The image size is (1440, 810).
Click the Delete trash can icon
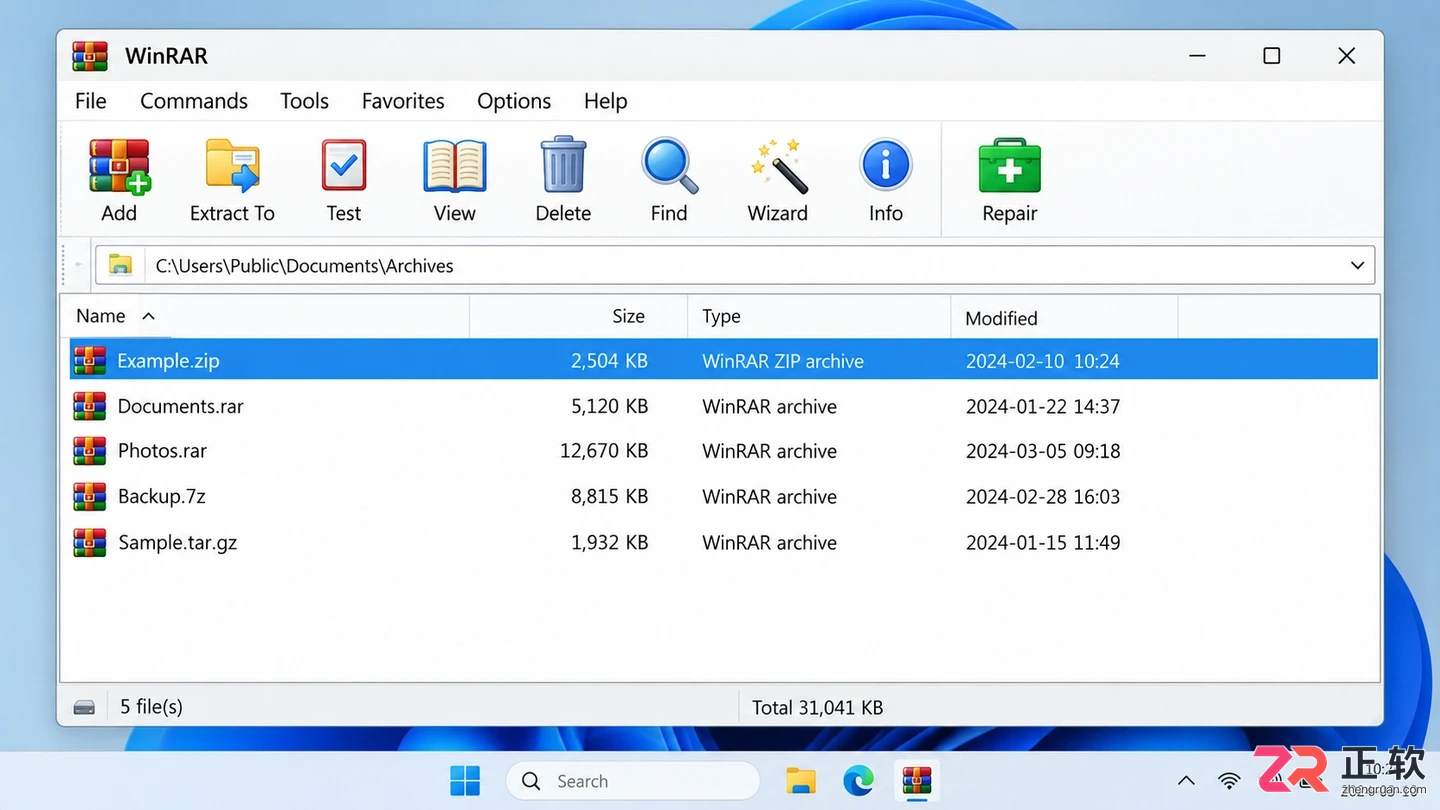pyautogui.click(x=563, y=165)
